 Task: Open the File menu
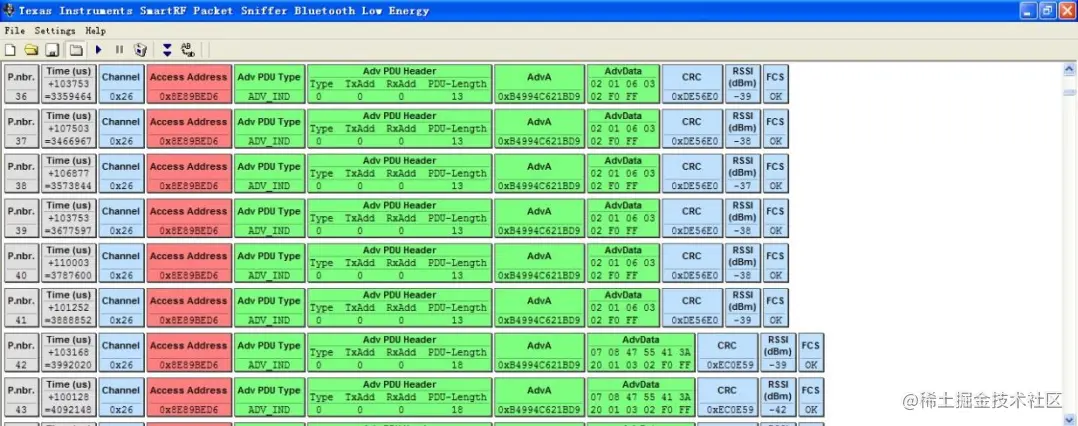(x=14, y=31)
